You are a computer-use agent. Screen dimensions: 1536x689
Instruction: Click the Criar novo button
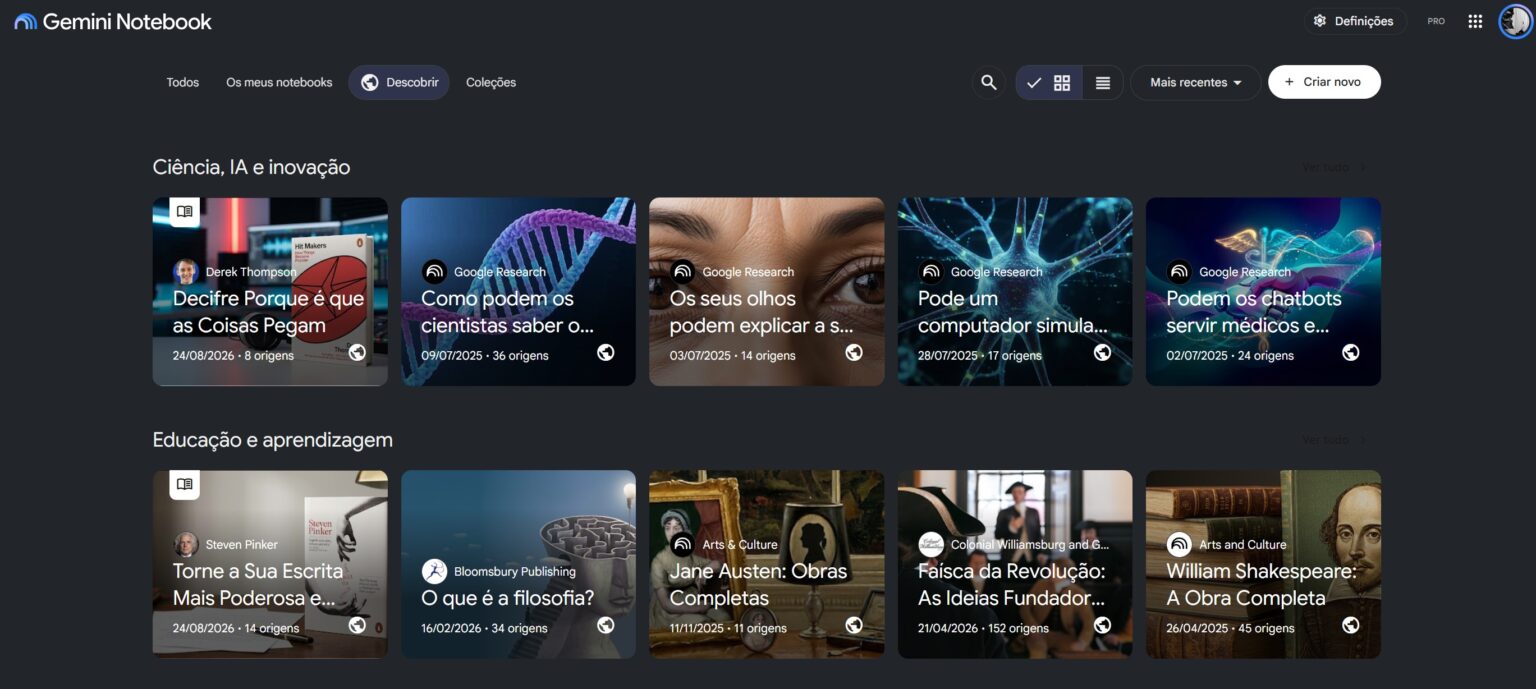[x=1324, y=82]
